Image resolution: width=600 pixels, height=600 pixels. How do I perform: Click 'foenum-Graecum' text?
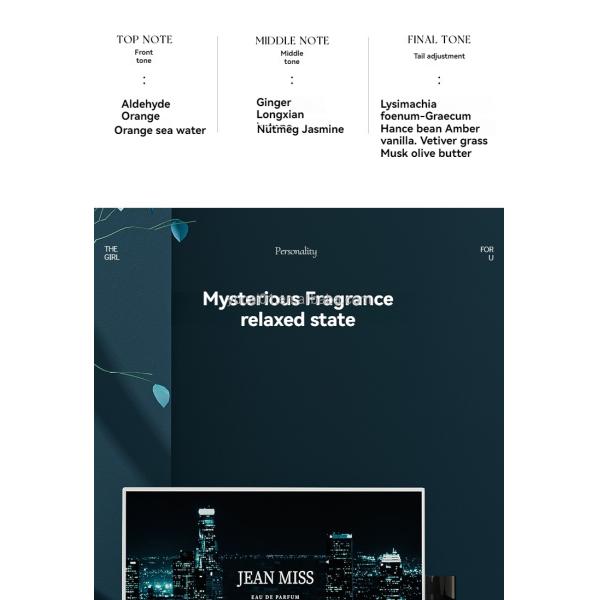coord(426,116)
